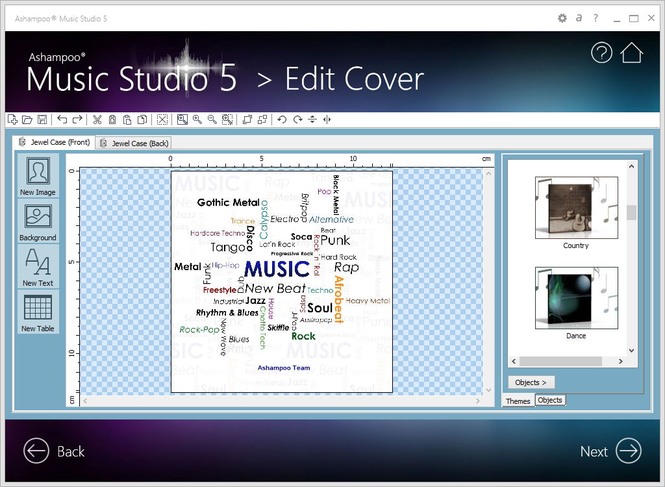Cut selection with scissors icon
The width and height of the screenshot is (665, 487).
(x=97, y=120)
